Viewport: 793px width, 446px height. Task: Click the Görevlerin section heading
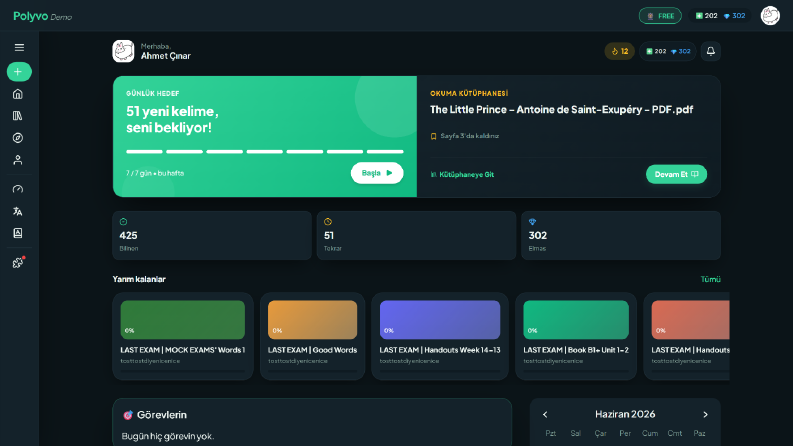pyautogui.click(x=162, y=415)
